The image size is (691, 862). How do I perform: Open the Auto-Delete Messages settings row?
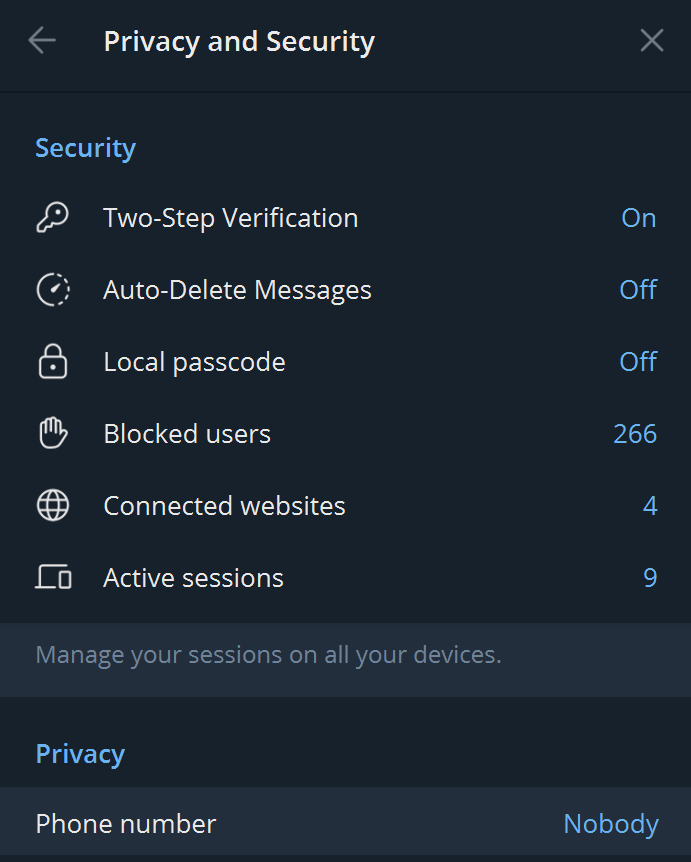(x=237, y=288)
